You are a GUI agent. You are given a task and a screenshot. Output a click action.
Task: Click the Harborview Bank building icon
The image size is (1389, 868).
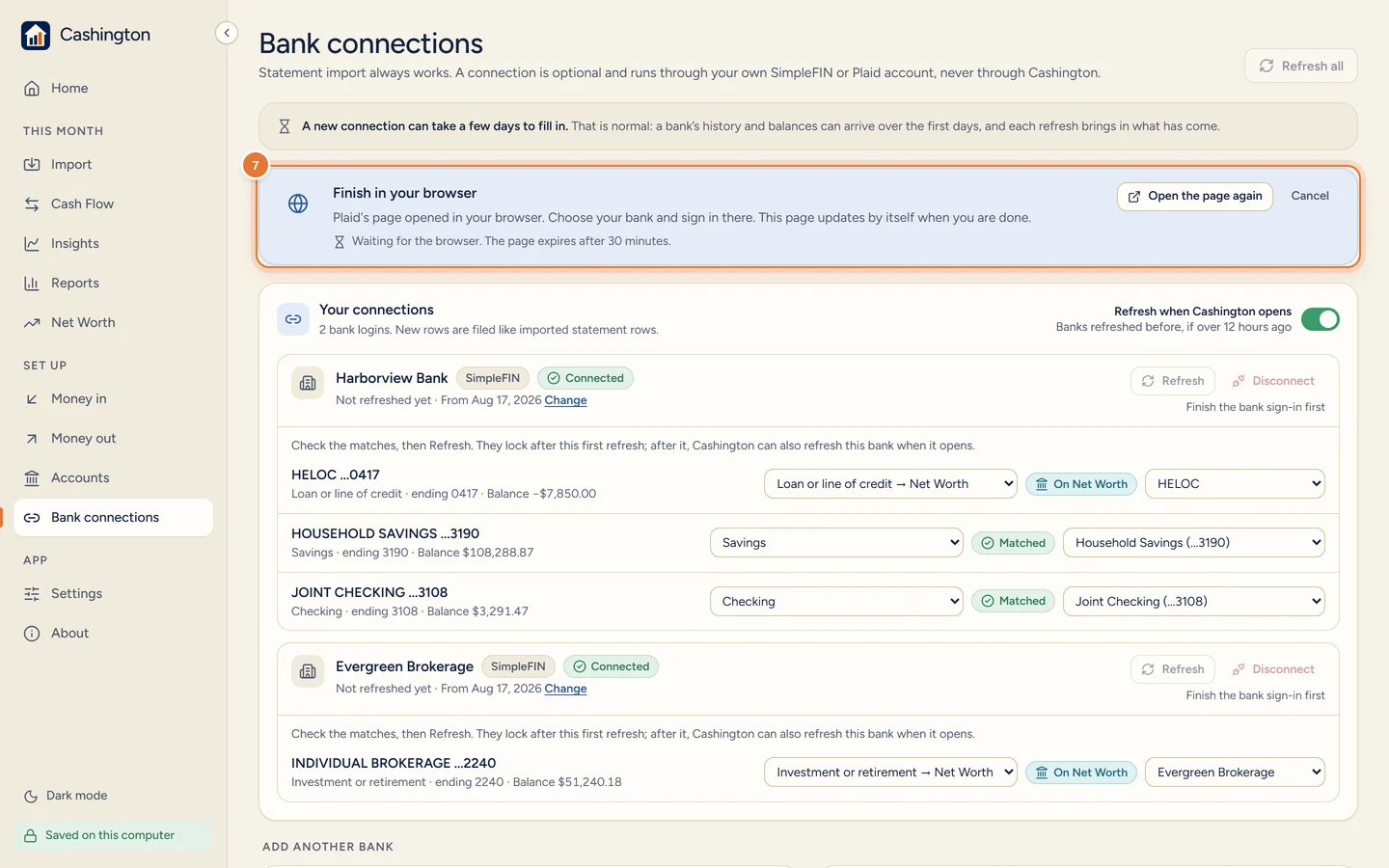pos(308,383)
